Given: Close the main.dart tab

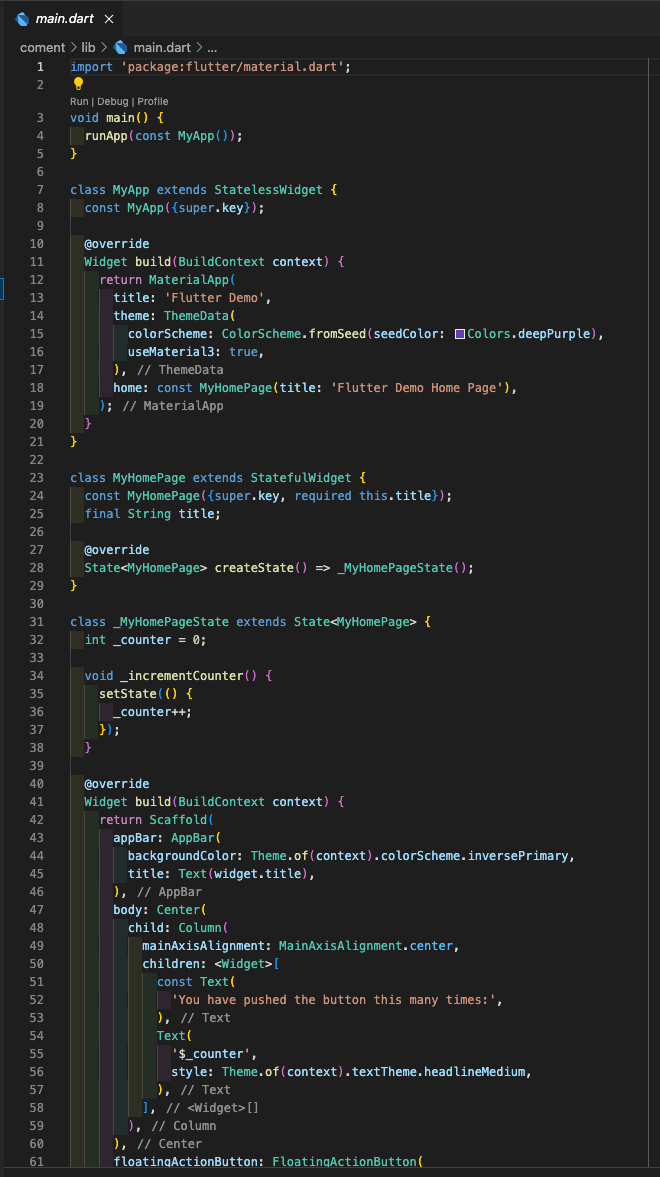Looking at the screenshot, I should tap(109, 20).
